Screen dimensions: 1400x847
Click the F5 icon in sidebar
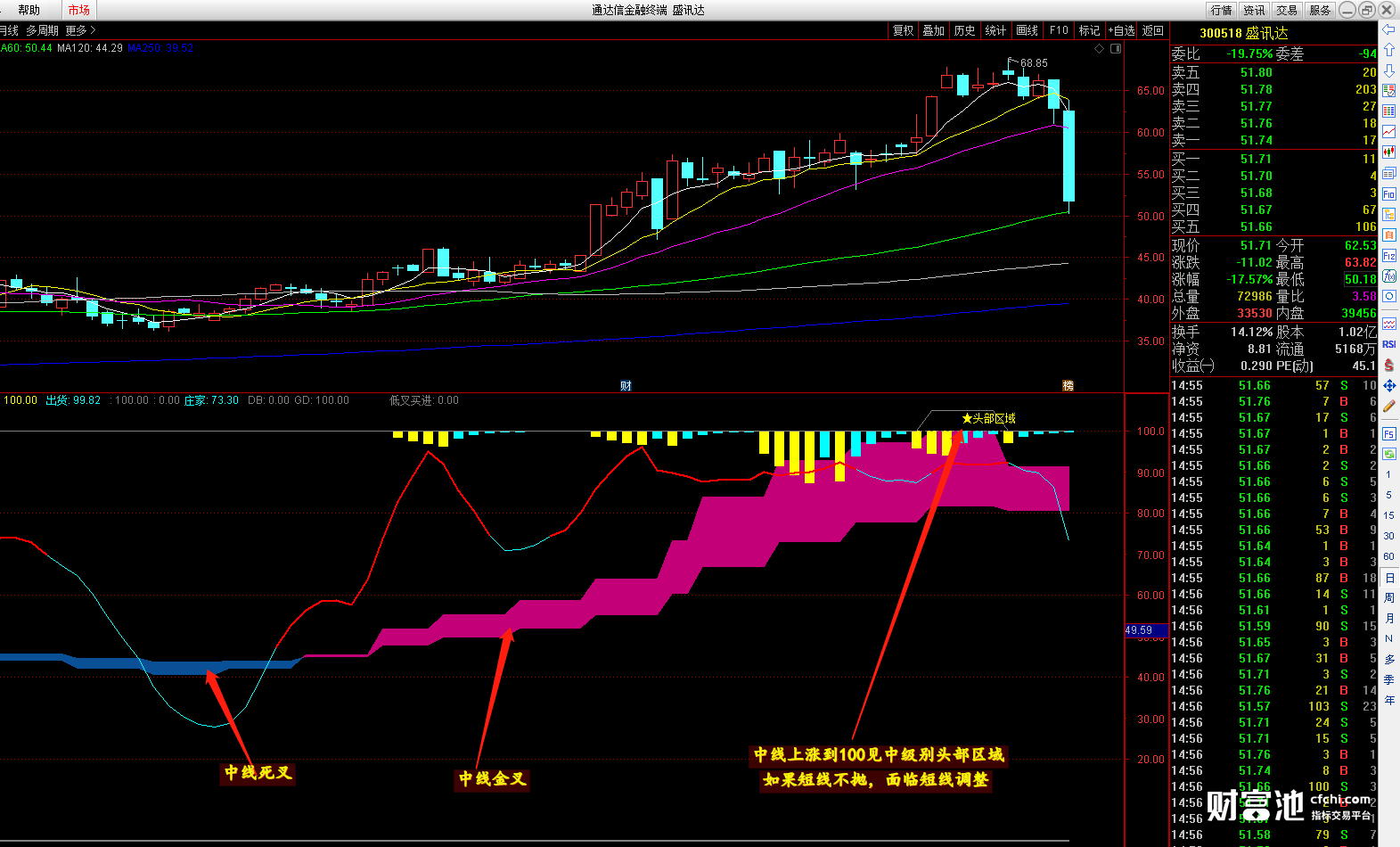coord(1388,433)
